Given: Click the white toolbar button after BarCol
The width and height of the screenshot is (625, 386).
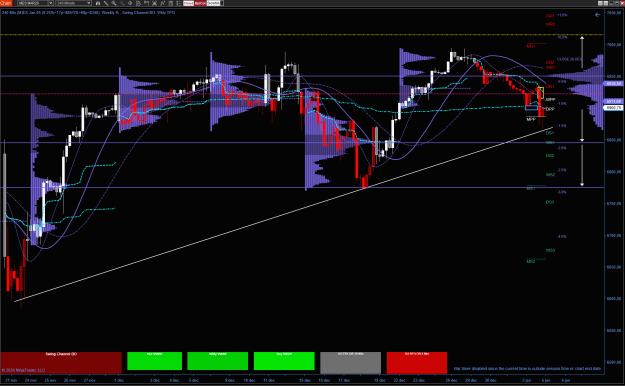Looking at the screenshot, I should click(x=214, y=3).
